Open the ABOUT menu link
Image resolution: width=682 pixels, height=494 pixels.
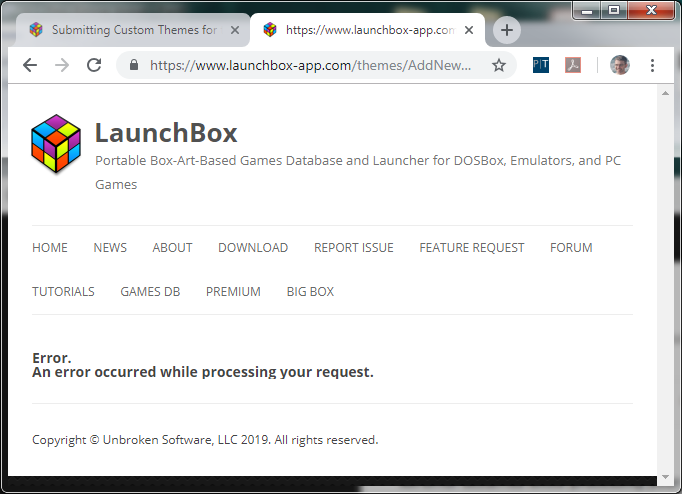coord(172,247)
